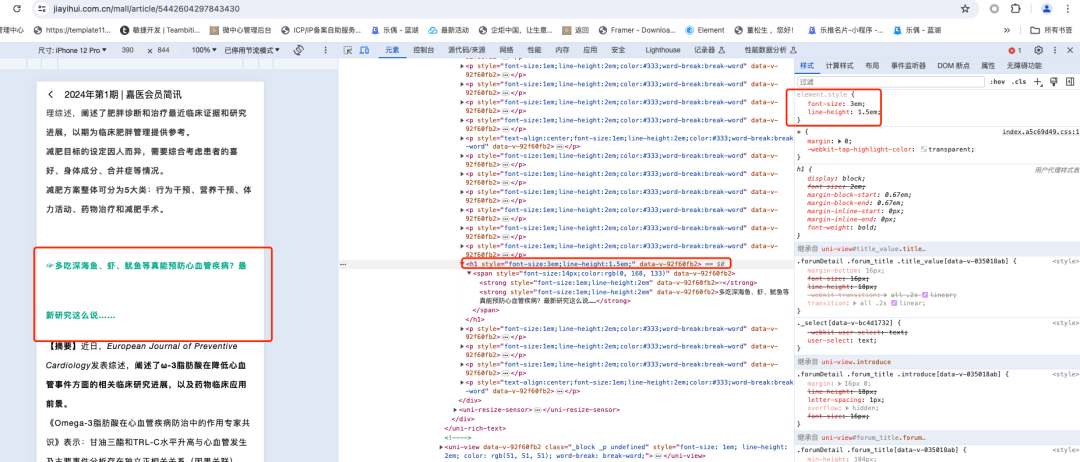Select the 属性 Properties sub-tab

point(988,65)
